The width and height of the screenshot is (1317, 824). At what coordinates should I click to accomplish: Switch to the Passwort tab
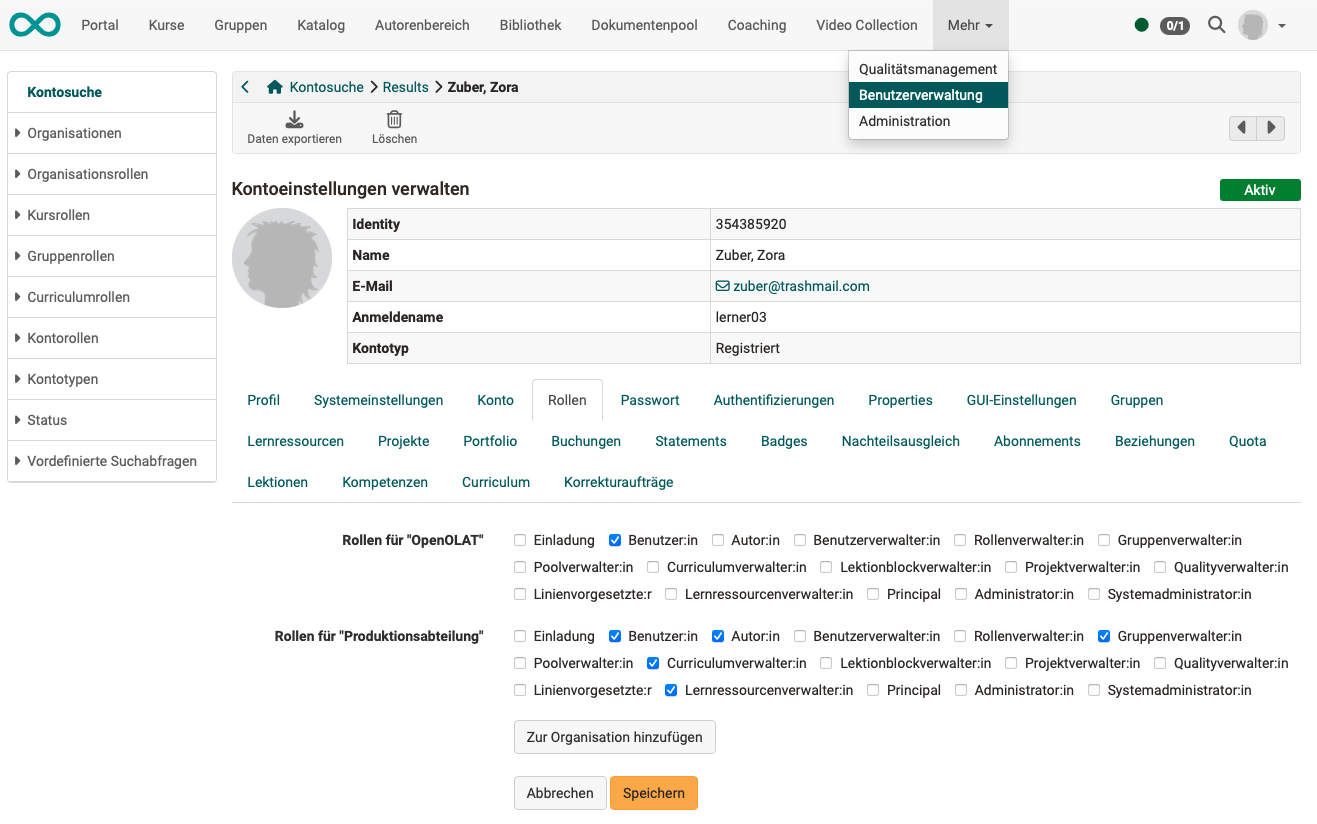[x=649, y=399]
